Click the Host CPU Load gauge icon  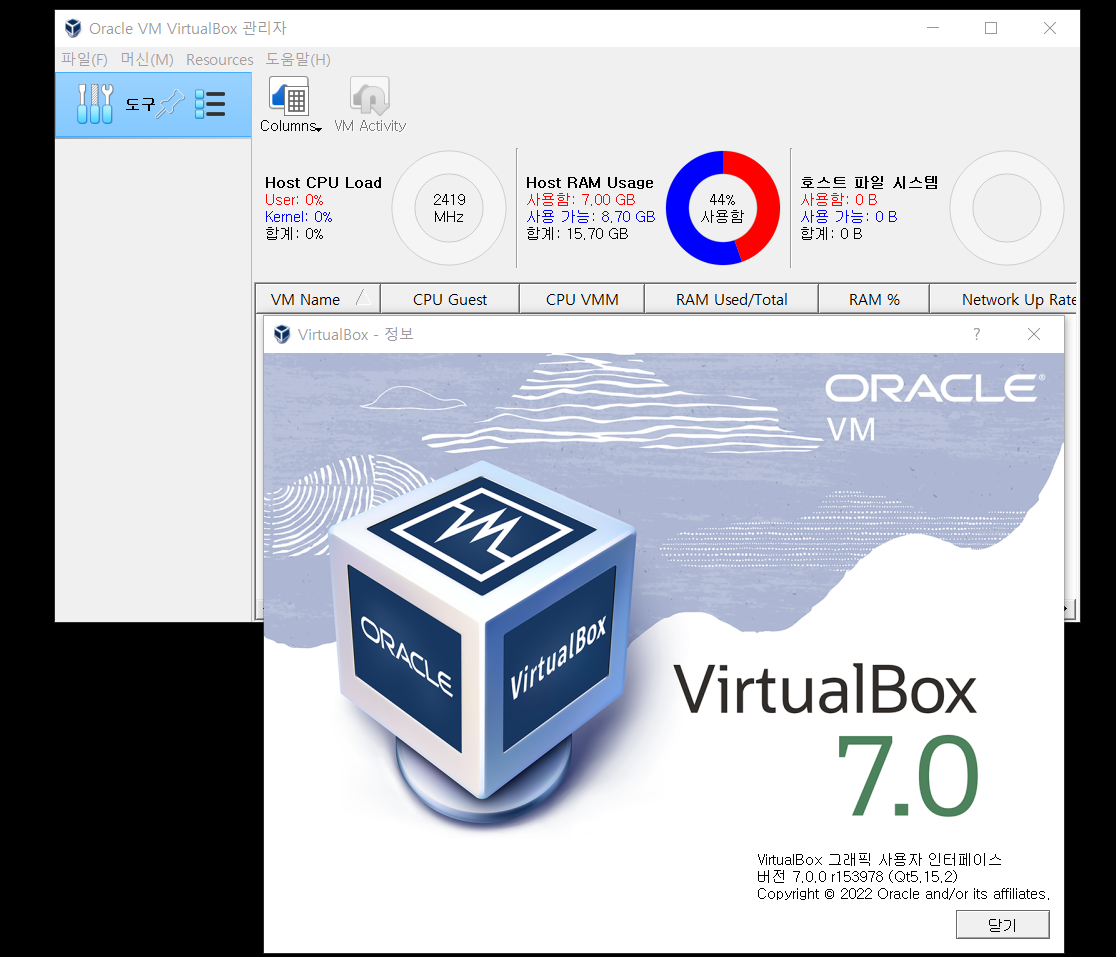tap(448, 207)
